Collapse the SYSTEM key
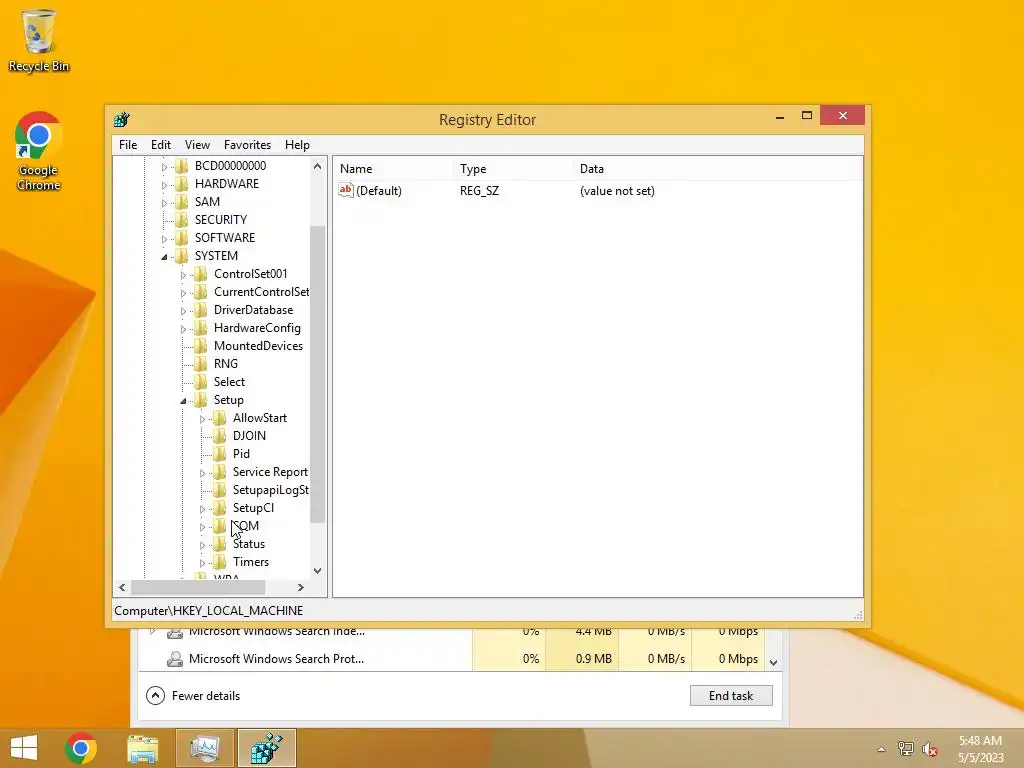Viewport: 1024px width, 768px height. 164,257
